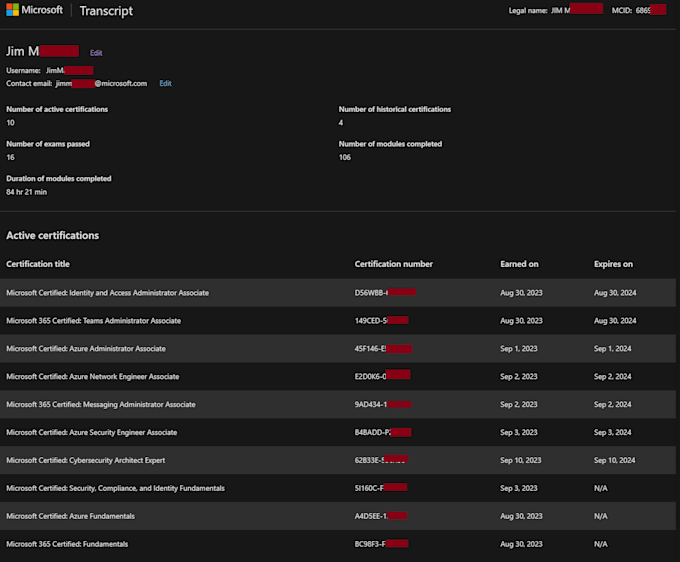The height and width of the screenshot is (562, 680).
Task: Select the Azure Fundamentals certification row
Action: point(70,516)
